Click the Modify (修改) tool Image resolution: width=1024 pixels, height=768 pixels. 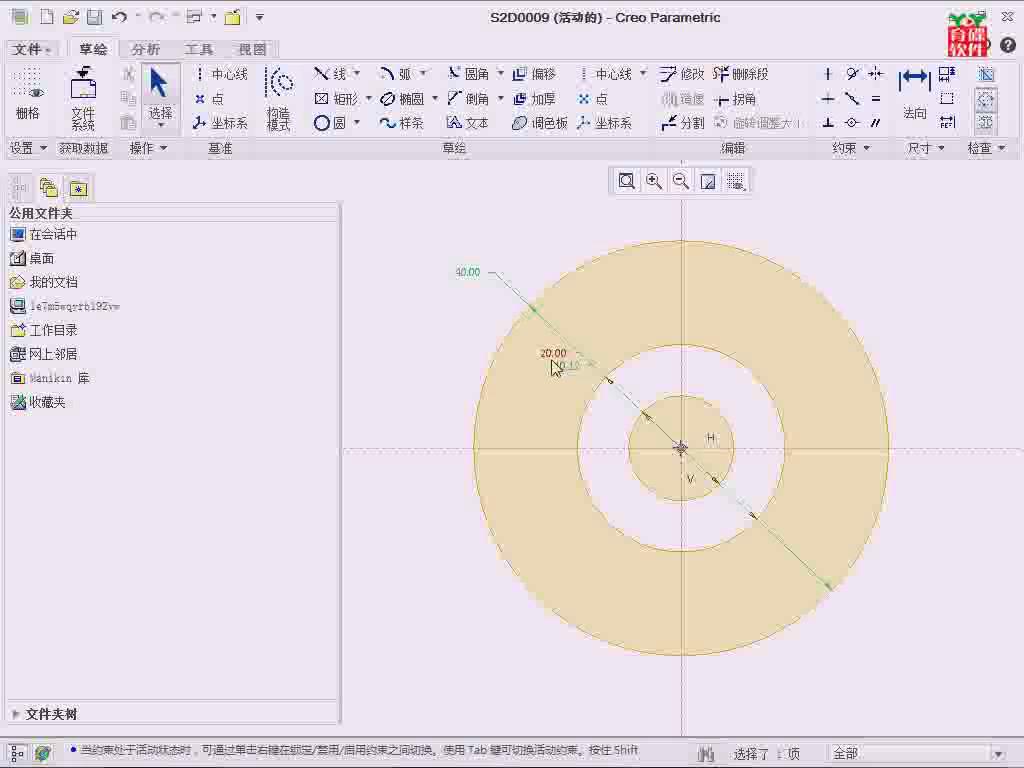coord(682,74)
